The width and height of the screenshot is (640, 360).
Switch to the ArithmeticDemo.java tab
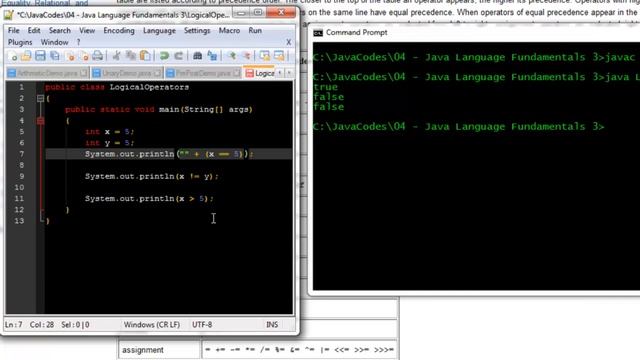tap(47, 73)
